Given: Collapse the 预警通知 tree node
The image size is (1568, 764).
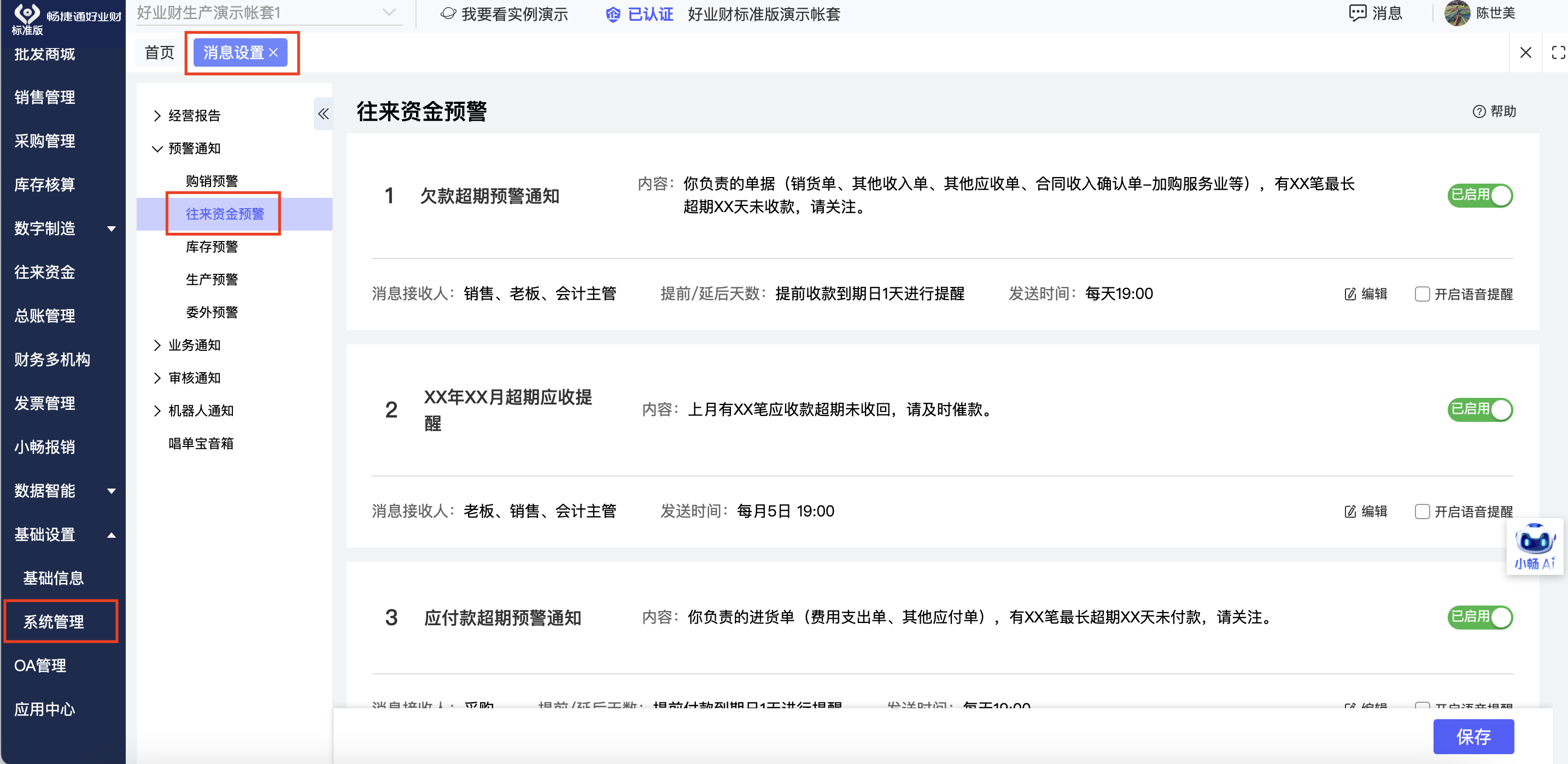Looking at the screenshot, I should point(157,149).
